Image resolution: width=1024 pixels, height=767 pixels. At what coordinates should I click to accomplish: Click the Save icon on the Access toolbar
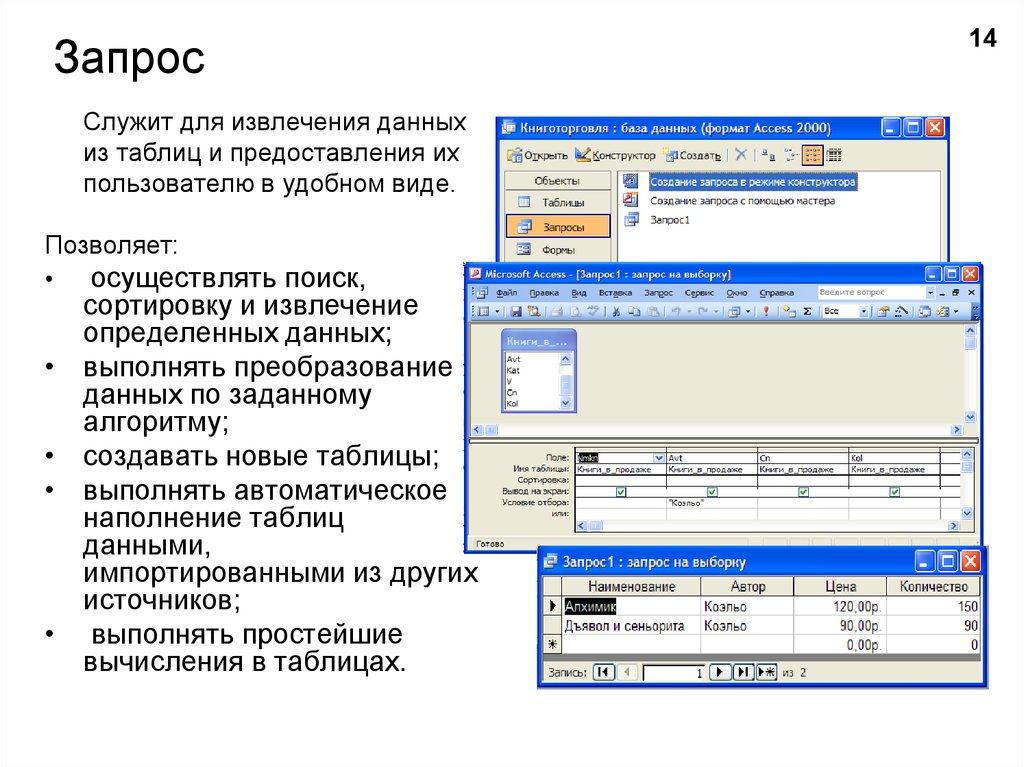517,311
